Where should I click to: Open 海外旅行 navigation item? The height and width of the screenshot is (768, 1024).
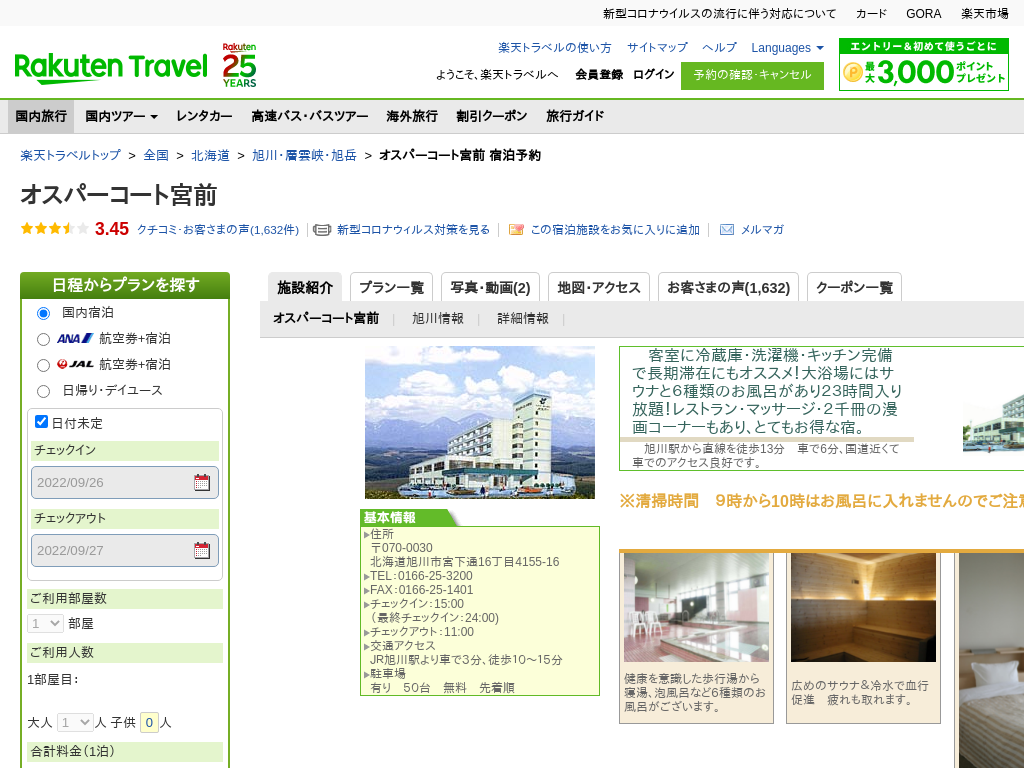coord(412,116)
